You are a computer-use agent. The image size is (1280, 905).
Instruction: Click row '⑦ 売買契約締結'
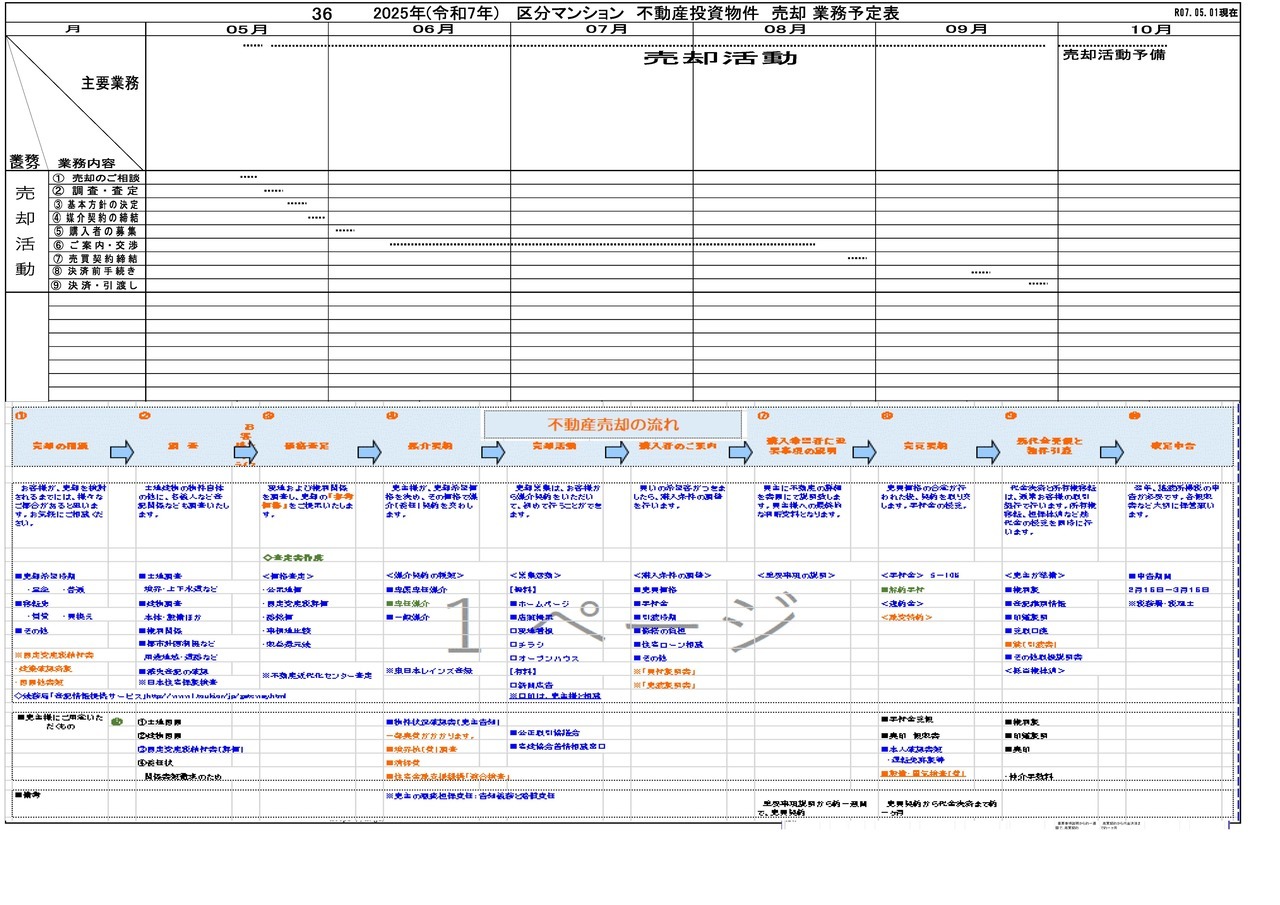tap(97, 258)
